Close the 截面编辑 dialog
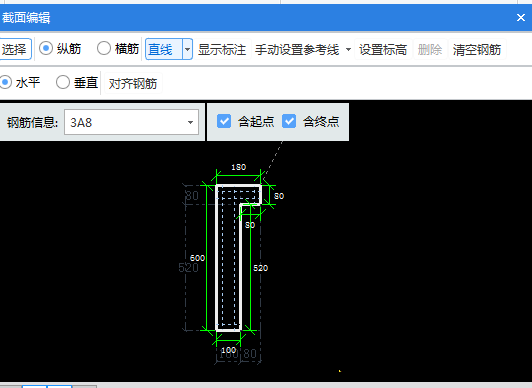This screenshot has width=532, height=388. (521, 18)
